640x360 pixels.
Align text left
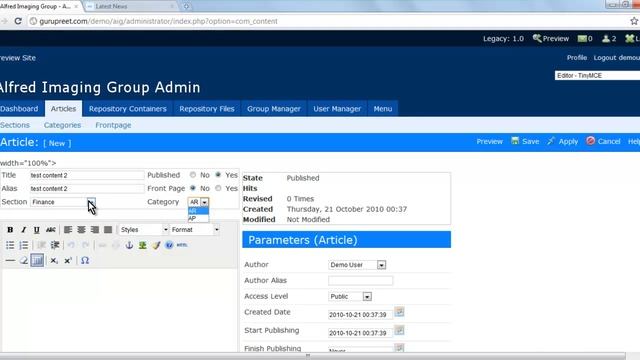coord(68,230)
